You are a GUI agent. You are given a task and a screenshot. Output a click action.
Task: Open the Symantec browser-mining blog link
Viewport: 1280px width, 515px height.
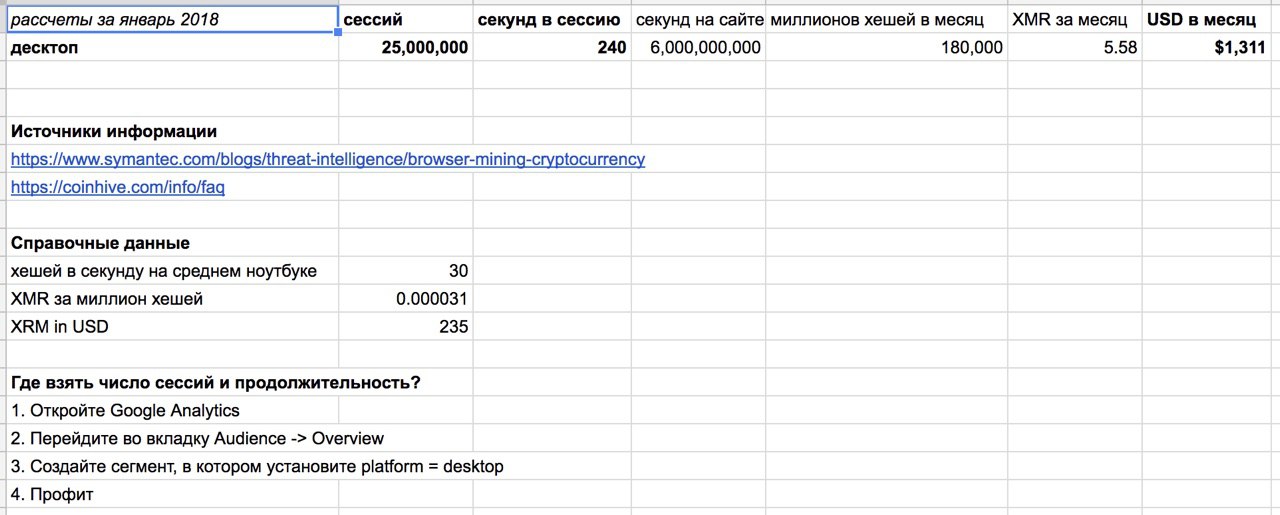(328, 159)
